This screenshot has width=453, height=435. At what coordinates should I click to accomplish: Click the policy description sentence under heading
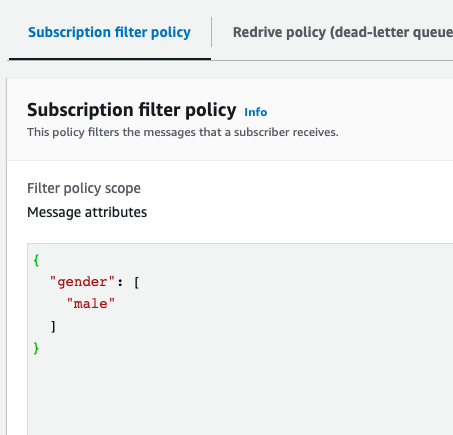click(x=183, y=132)
